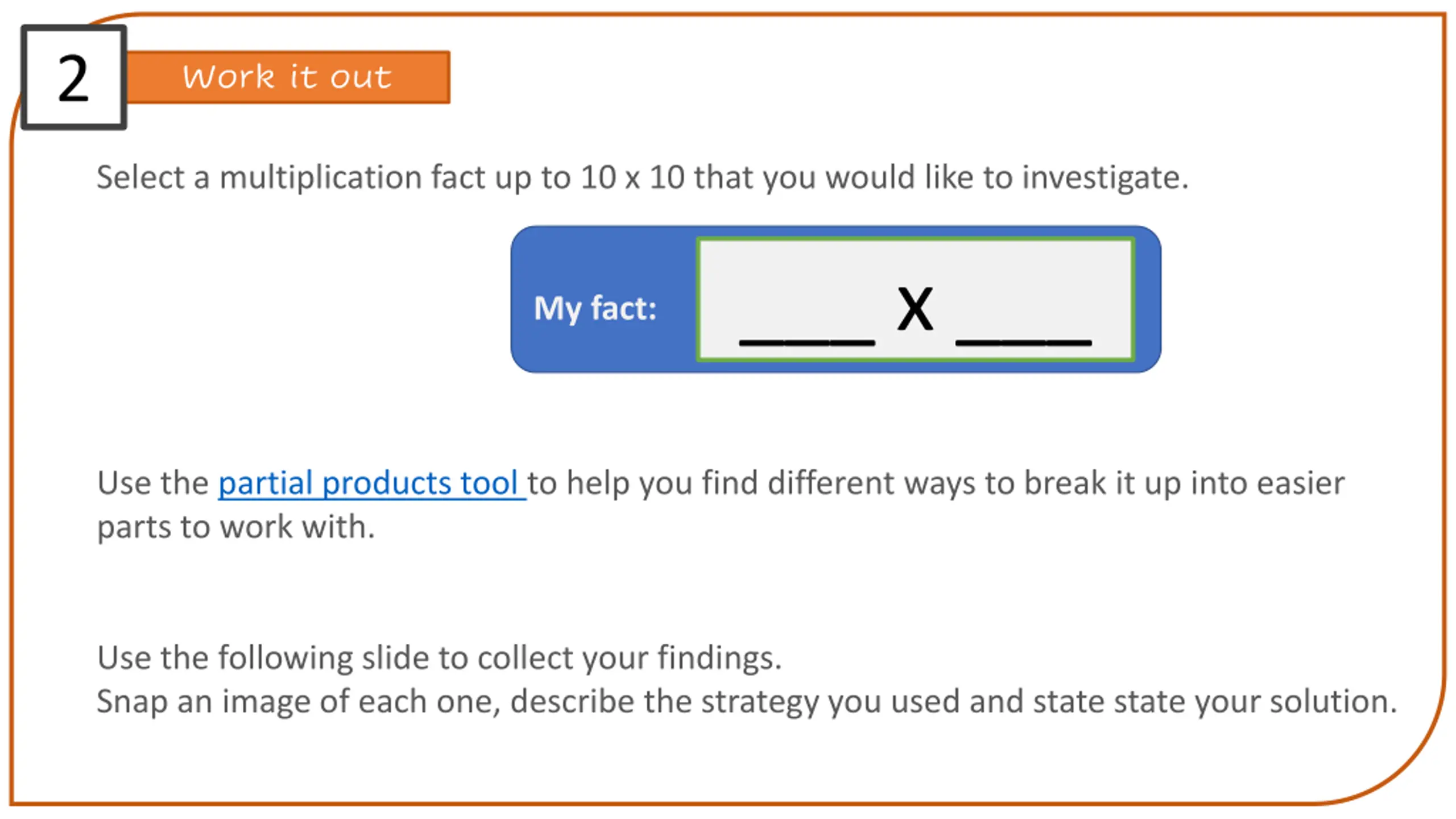Click '10 x 10' in the instruction
1456x819 pixels.
tap(632, 177)
